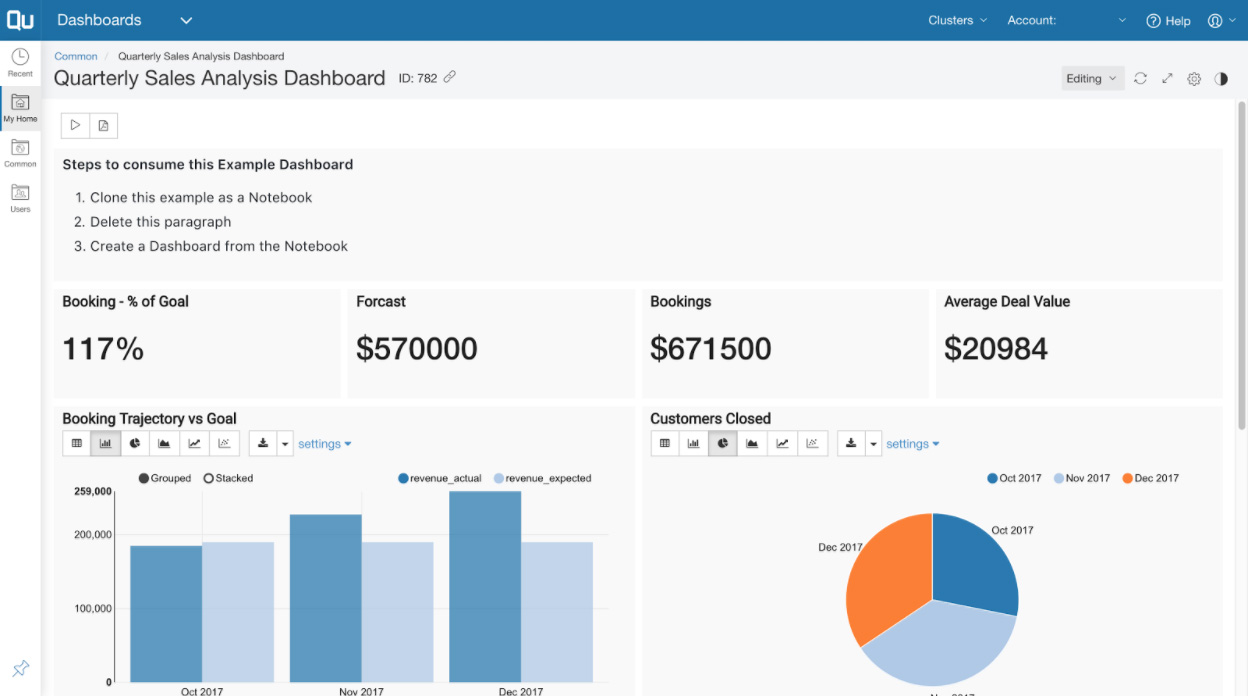1248x696 pixels.
Task: Click the vertical page scrollbar
Action: pos(1242,265)
